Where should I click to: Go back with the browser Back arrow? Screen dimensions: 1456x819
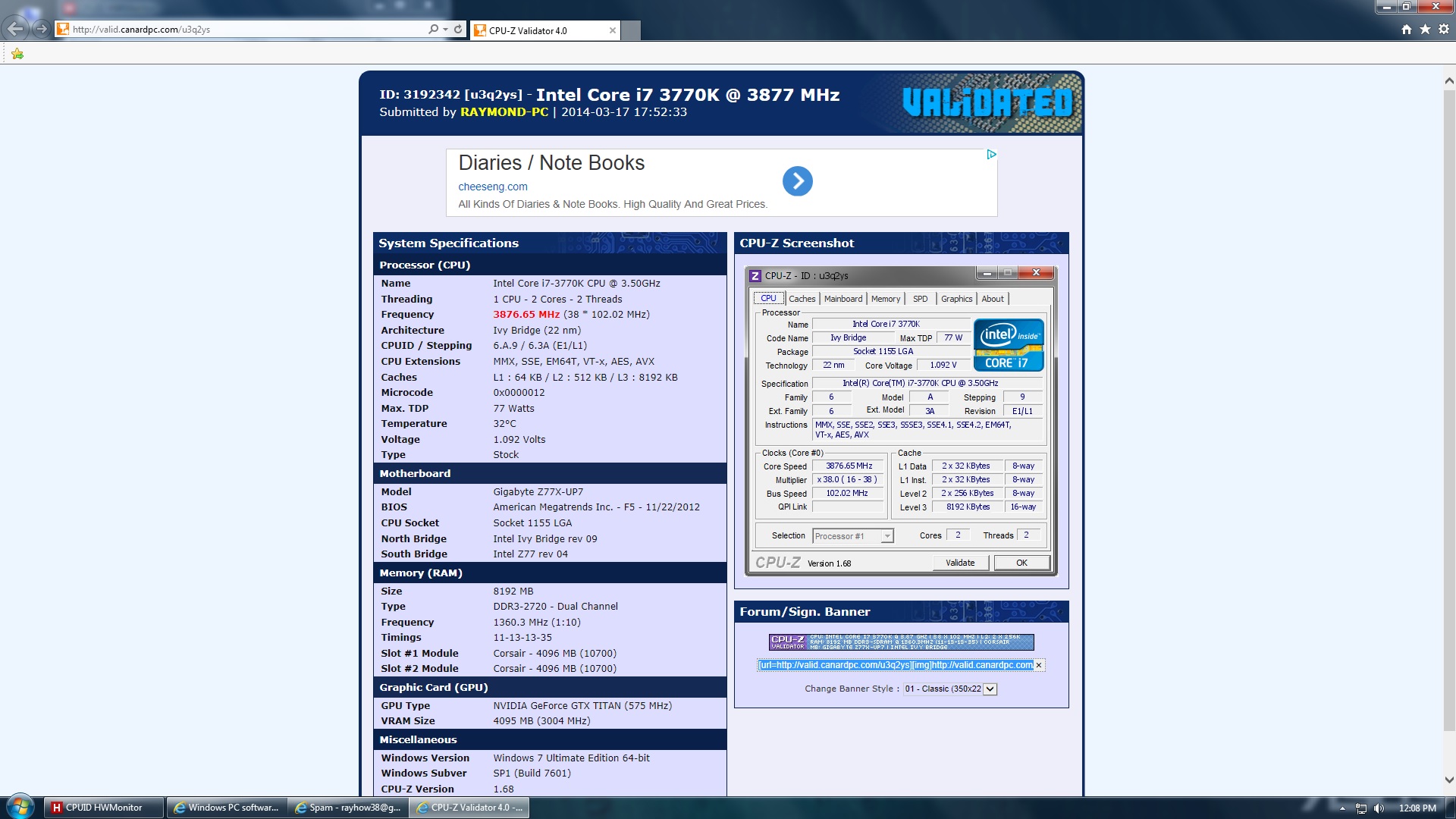(15, 29)
